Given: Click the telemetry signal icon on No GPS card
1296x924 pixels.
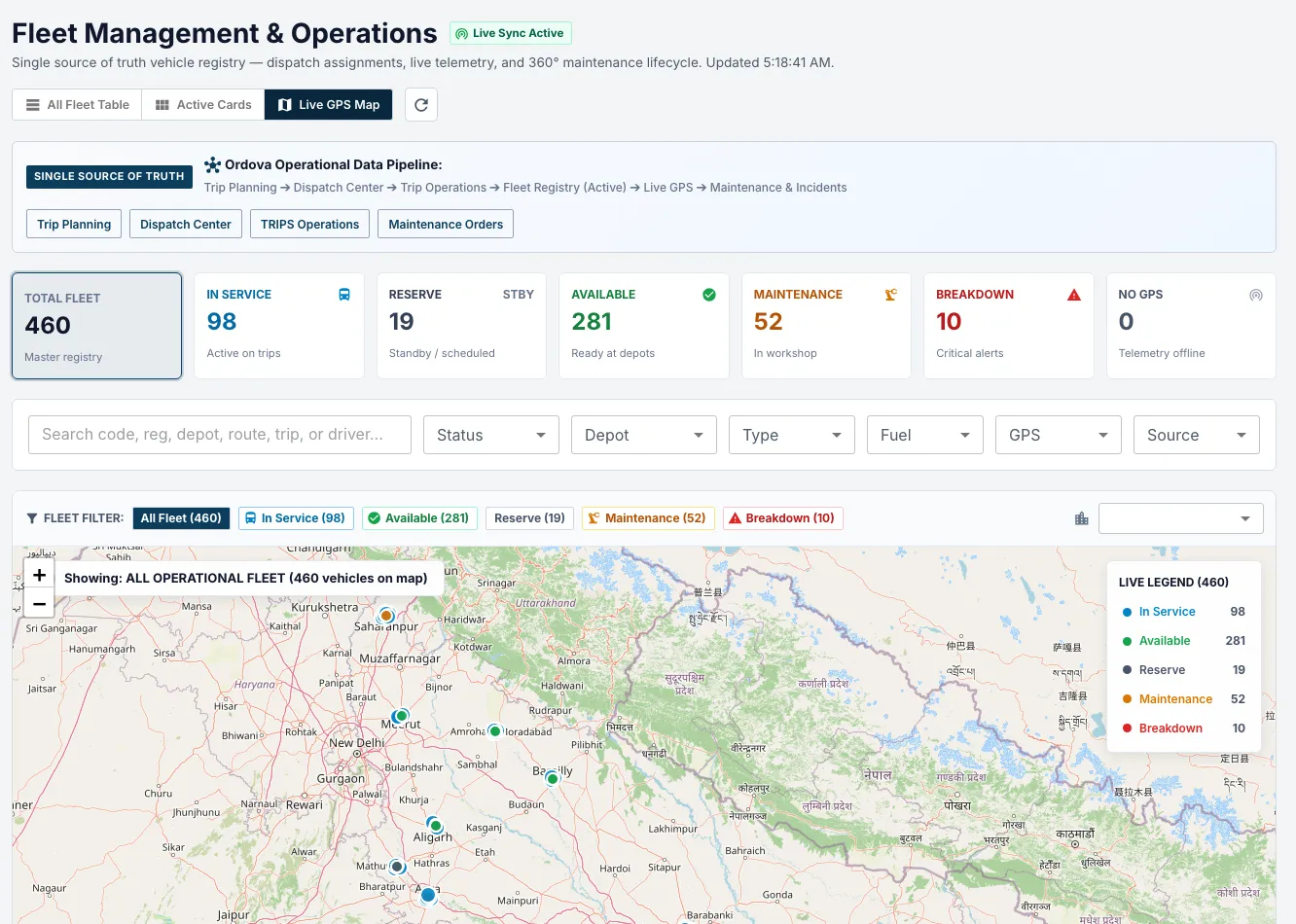Looking at the screenshot, I should point(1256,295).
